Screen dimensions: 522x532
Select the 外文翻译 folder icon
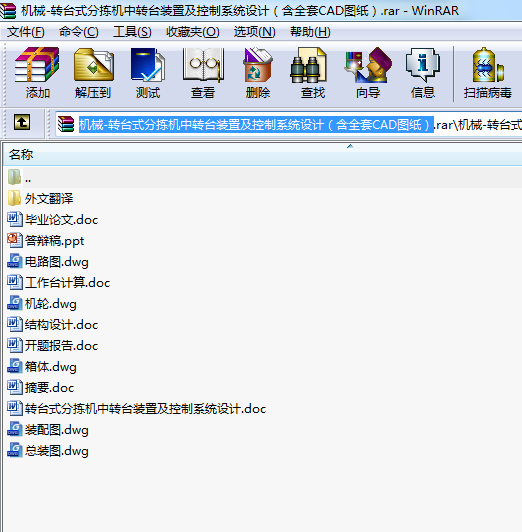coord(14,198)
